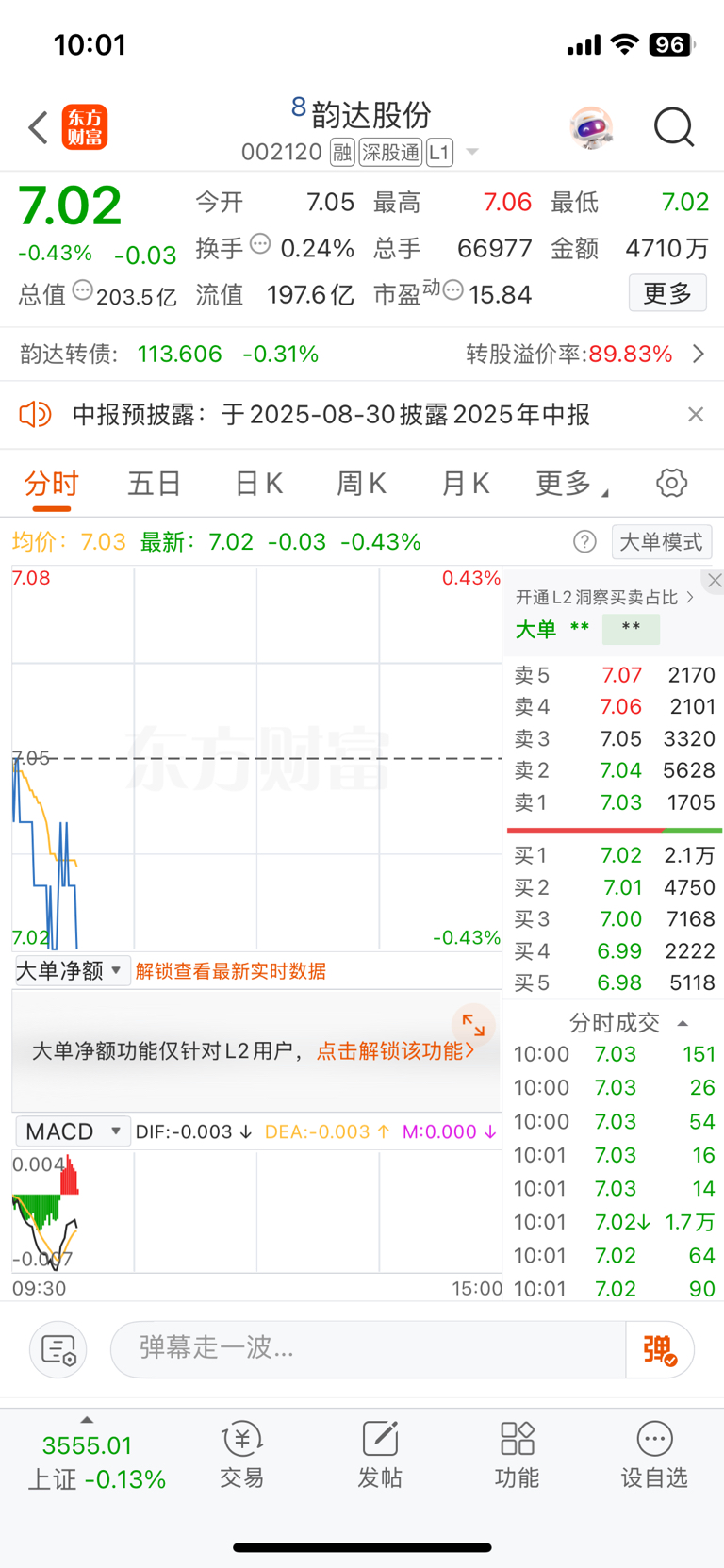Screen dimensions: 724x1568
Task: Select the 卖3 row at 7.05
Action: pyautogui.click(x=614, y=738)
